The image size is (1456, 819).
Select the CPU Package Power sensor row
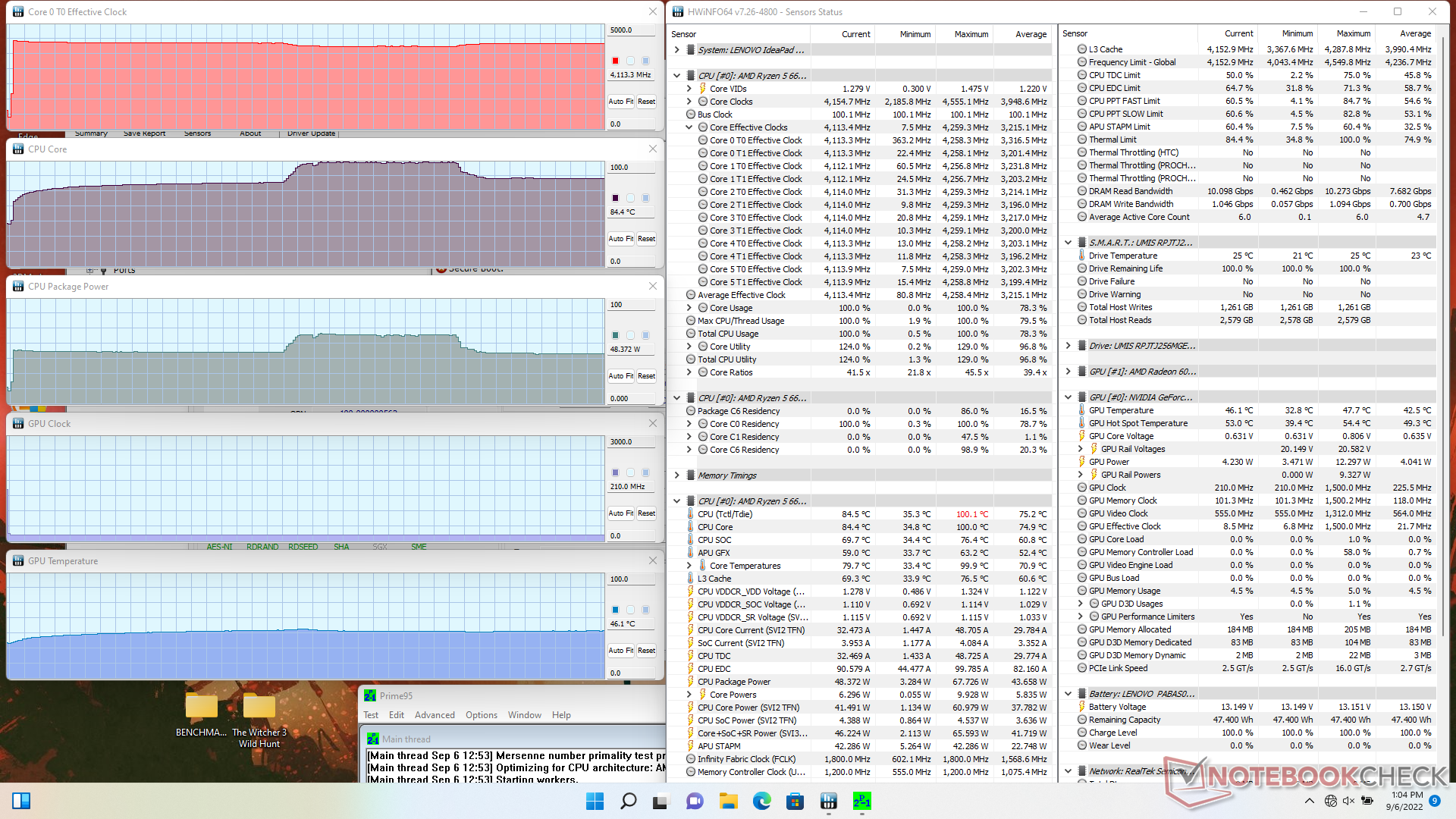734,682
